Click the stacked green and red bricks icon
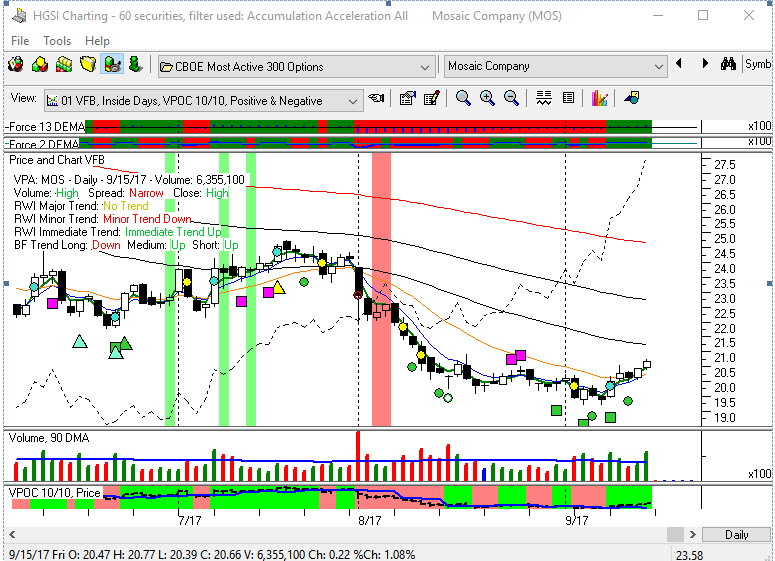775x561 pixels. pos(64,65)
